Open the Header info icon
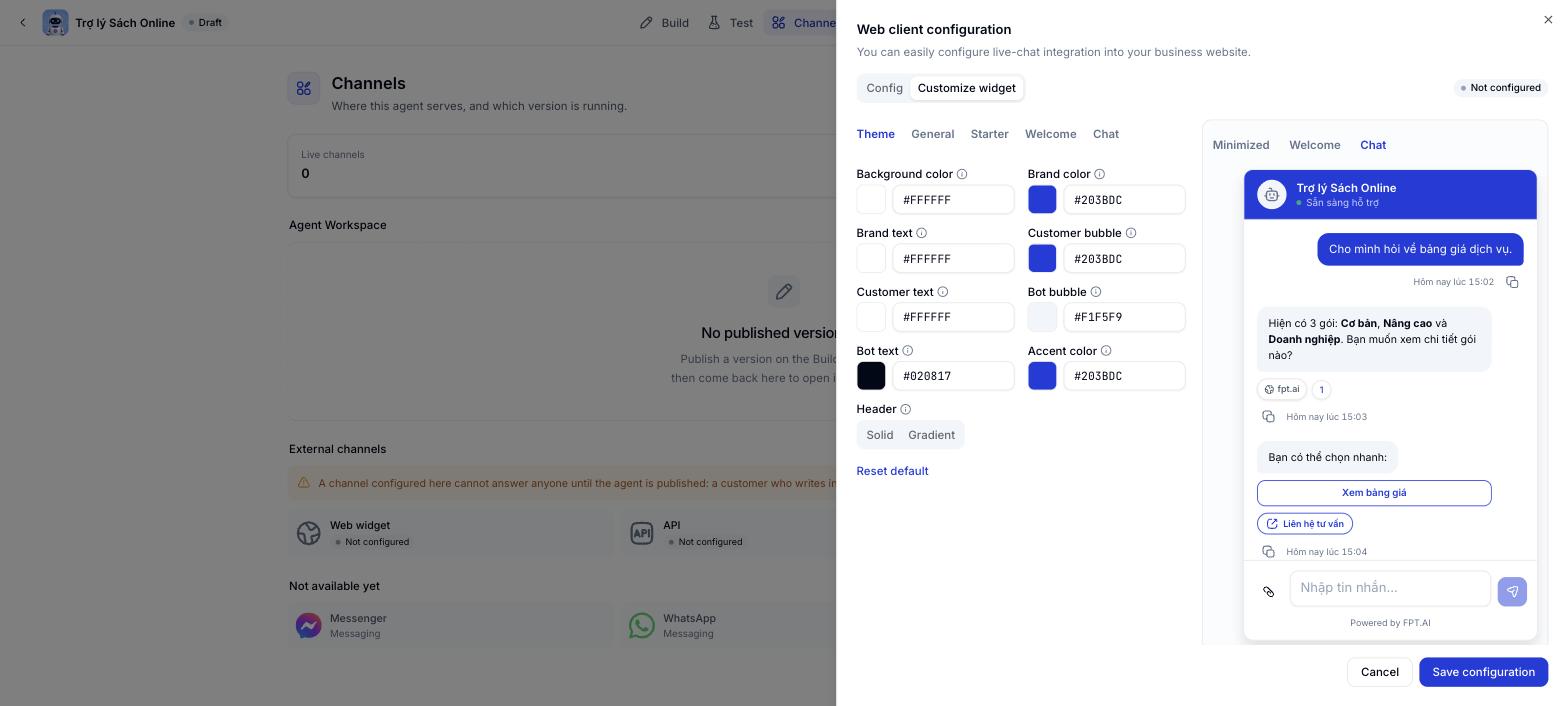Image resolution: width=1568 pixels, height=706 pixels. [x=906, y=409]
